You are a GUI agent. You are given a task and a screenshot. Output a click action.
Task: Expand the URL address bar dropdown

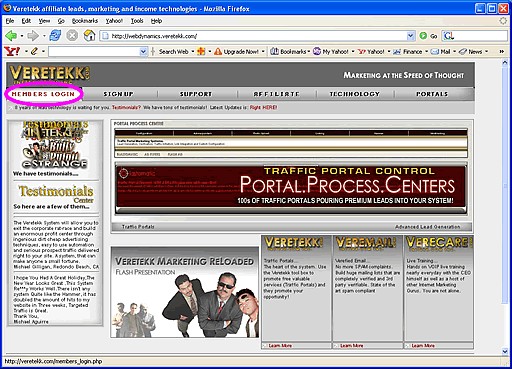click(411, 36)
